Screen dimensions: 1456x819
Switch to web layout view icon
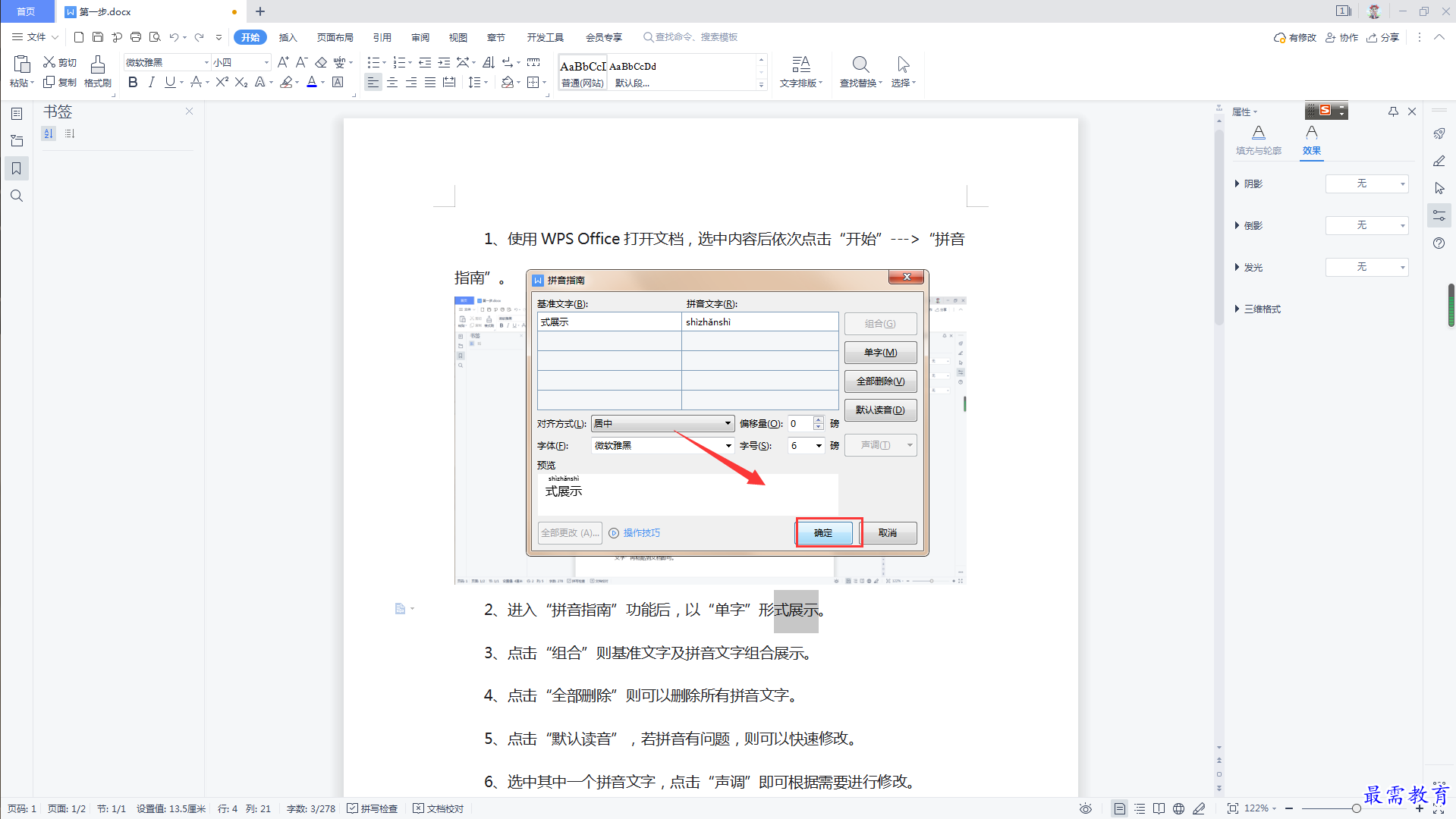(1178, 808)
